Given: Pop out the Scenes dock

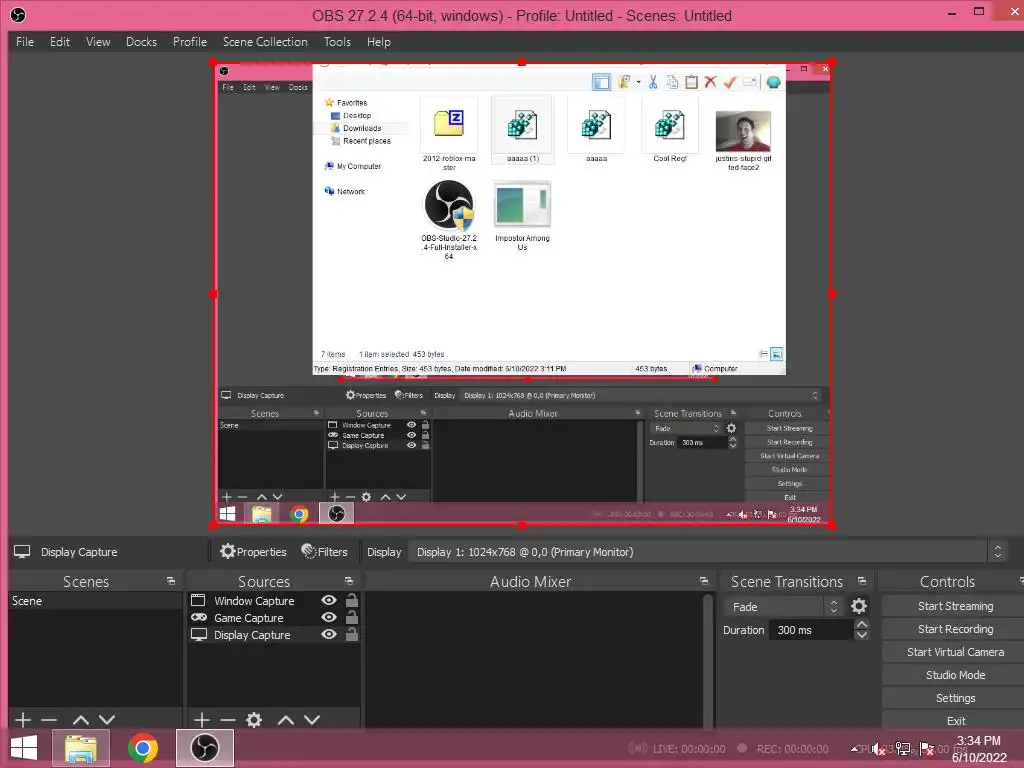Looking at the screenshot, I should click(171, 581).
